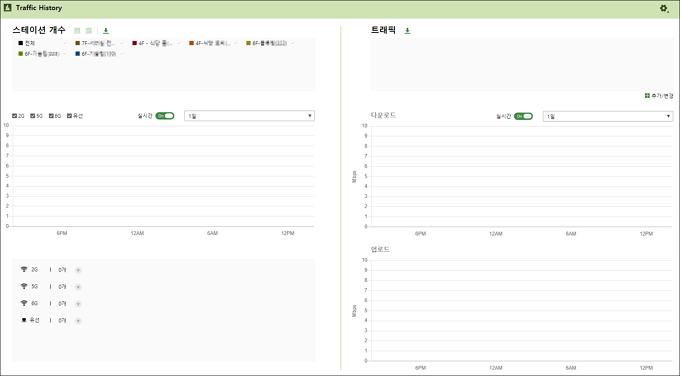This screenshot has height=376, width=680.
Task: Click the 6PM label on 다운로드 chart
Action: coord(420,234)
